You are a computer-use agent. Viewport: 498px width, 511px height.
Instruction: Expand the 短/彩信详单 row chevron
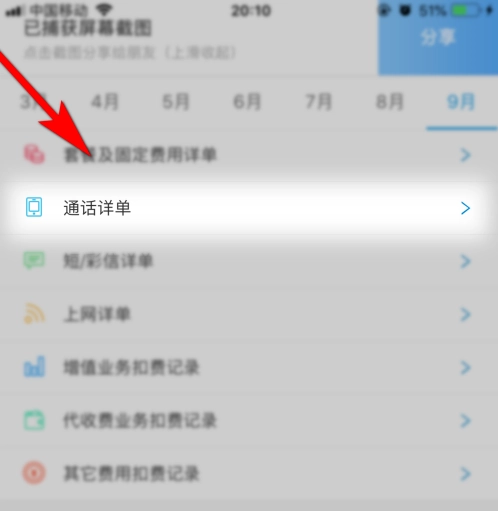point(465,261)
